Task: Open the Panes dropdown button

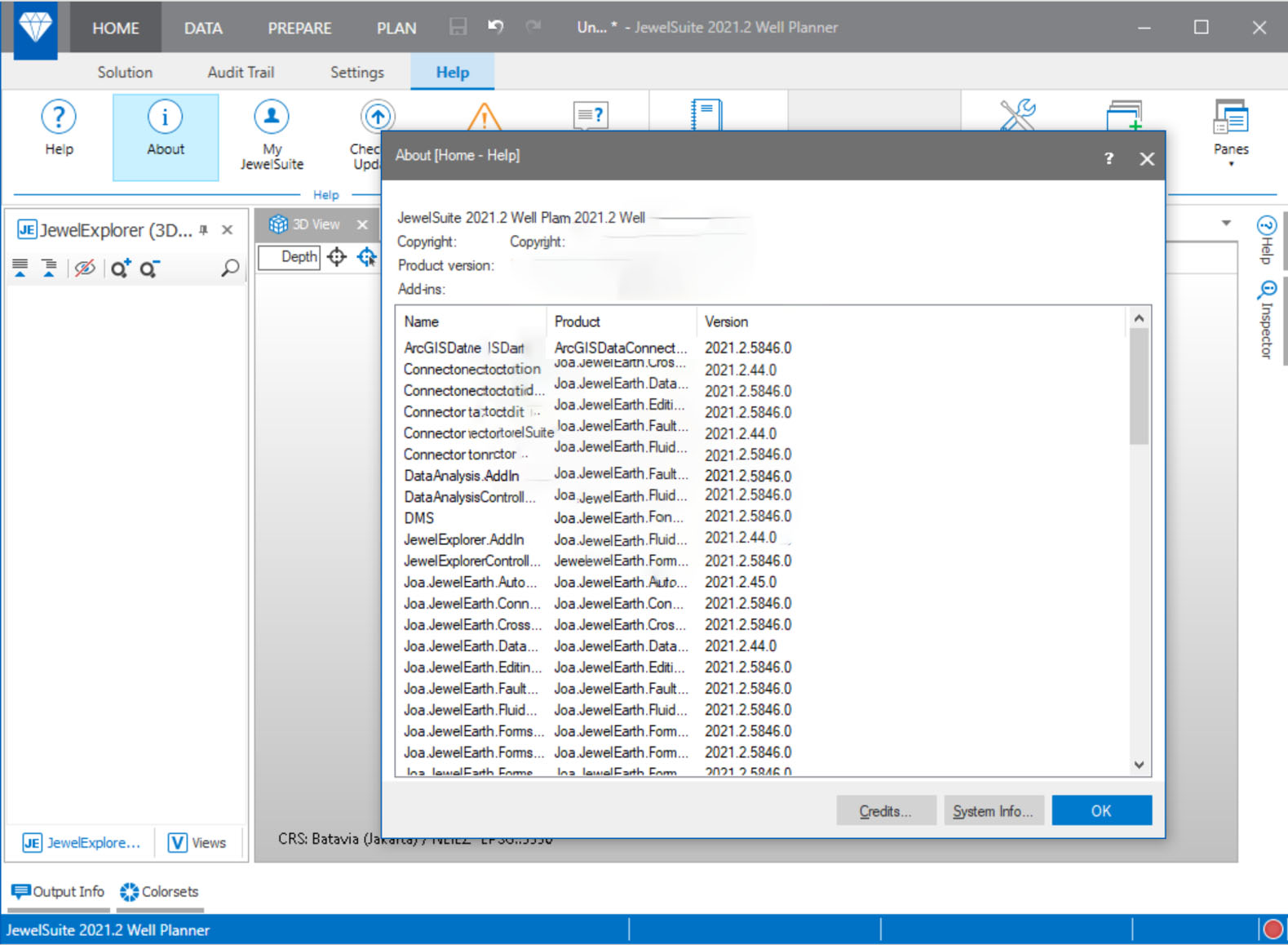Action: coord(1230,133)
